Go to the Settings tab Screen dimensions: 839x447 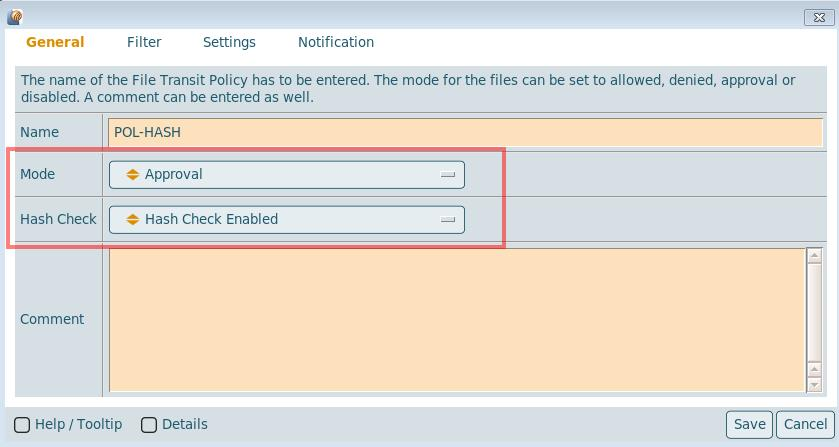tap(229, 42)
